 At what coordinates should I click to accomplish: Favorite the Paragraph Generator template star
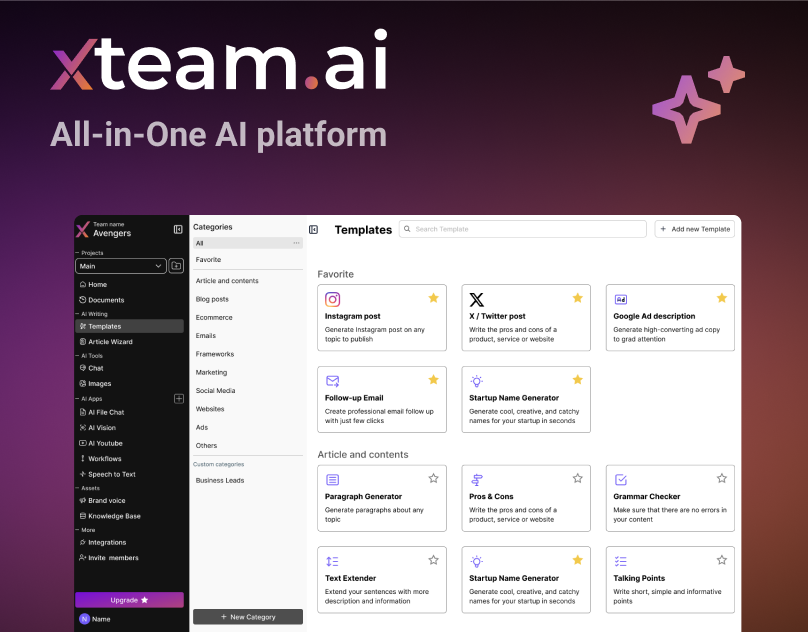click(433, 479)
